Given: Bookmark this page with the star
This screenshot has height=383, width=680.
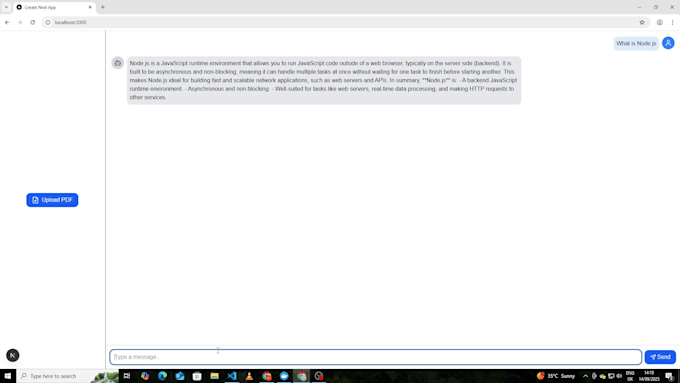Looking at the screenshot, I should [642, 22].
